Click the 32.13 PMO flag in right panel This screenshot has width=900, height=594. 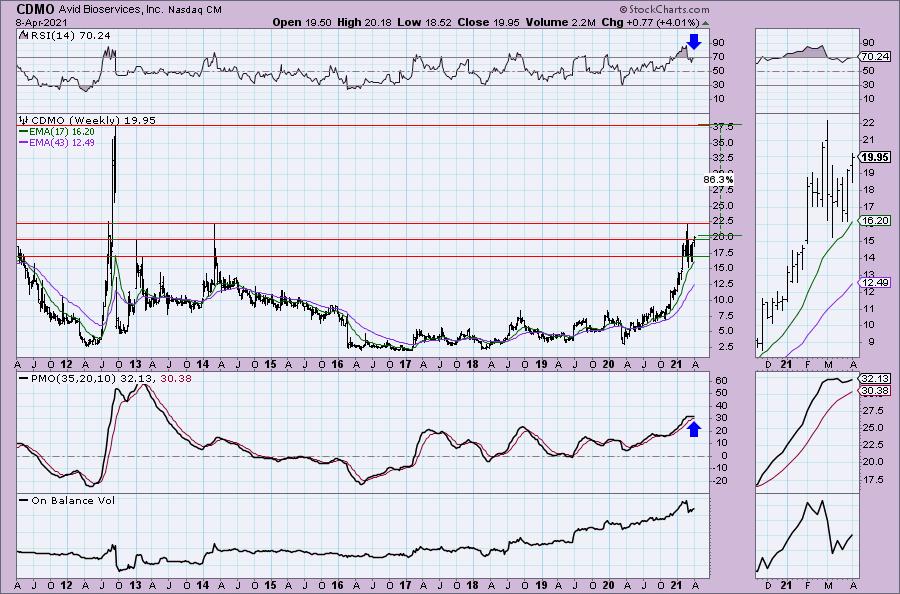coord(876,379)
